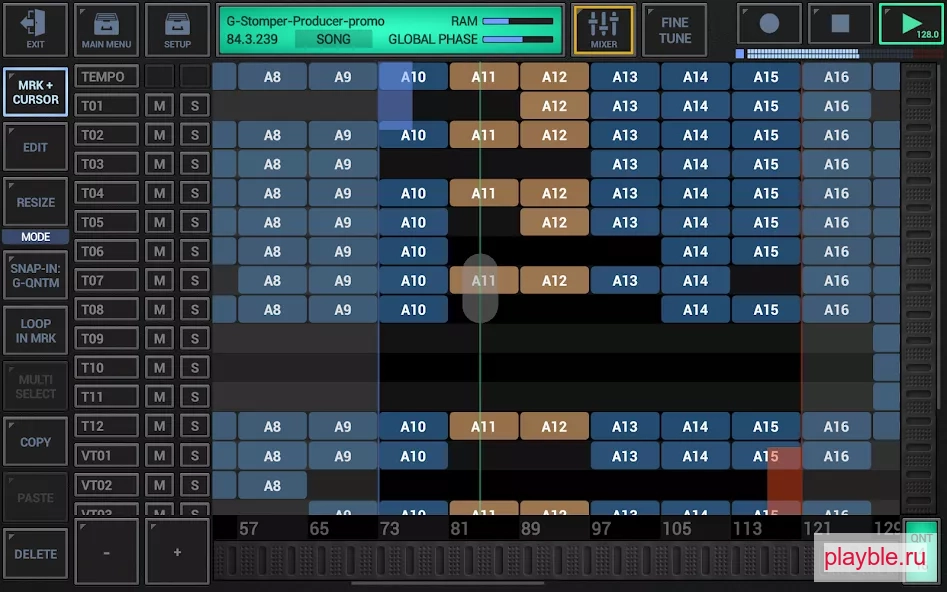Open the MAIN MENU drawer icon
Viewport: 947px width, 592px height.
click(x=106, y=30)
